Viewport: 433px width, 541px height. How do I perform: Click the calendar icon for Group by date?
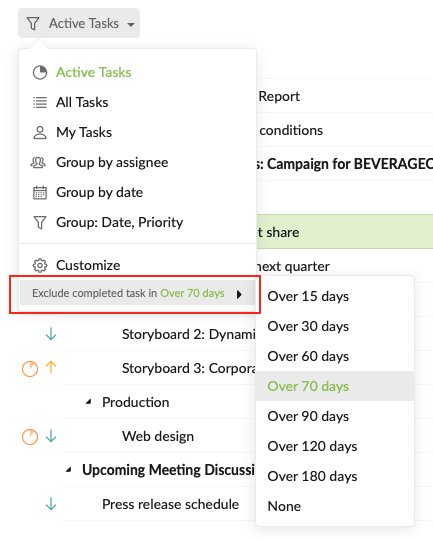pos(40,193)
